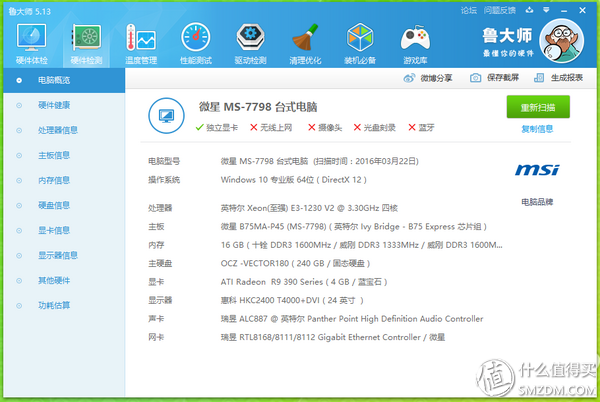Click the 无线上网 status indicator
600x402 pixels.
(x=271, y=128)
